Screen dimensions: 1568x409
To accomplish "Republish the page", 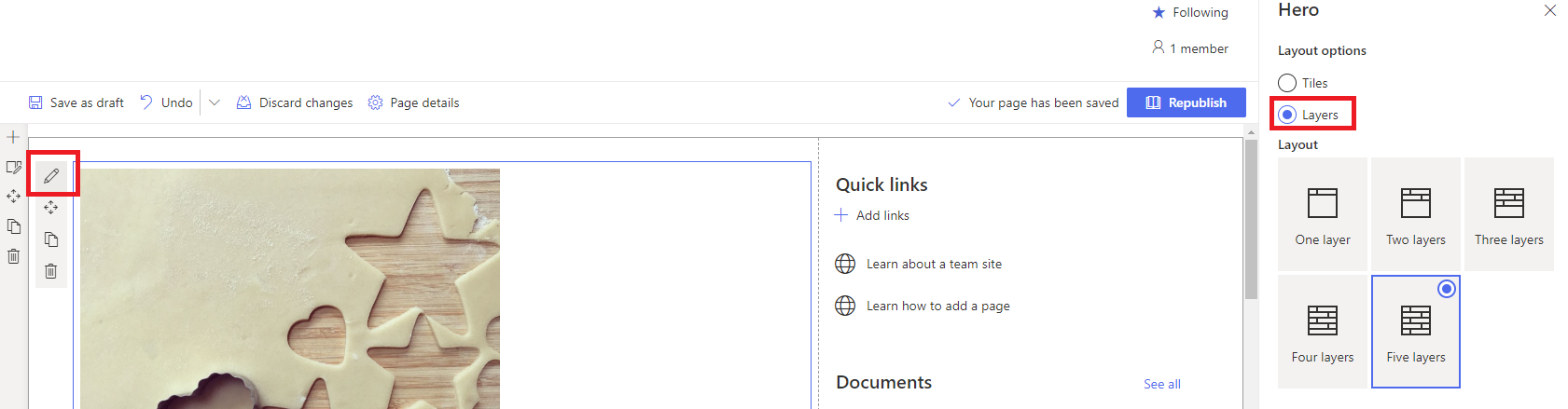I will 1186,102.
